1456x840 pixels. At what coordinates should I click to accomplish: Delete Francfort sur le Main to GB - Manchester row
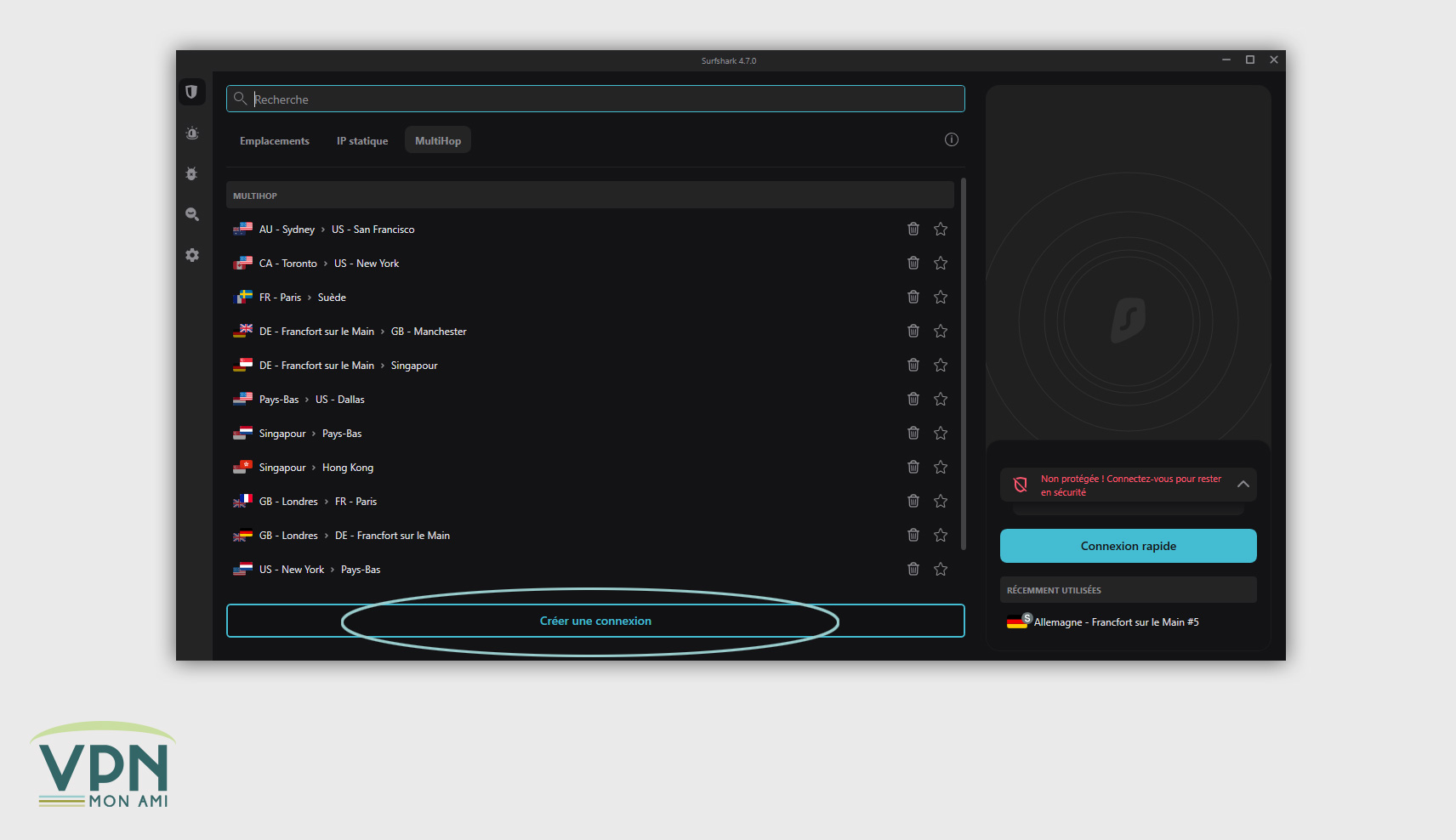913,331
